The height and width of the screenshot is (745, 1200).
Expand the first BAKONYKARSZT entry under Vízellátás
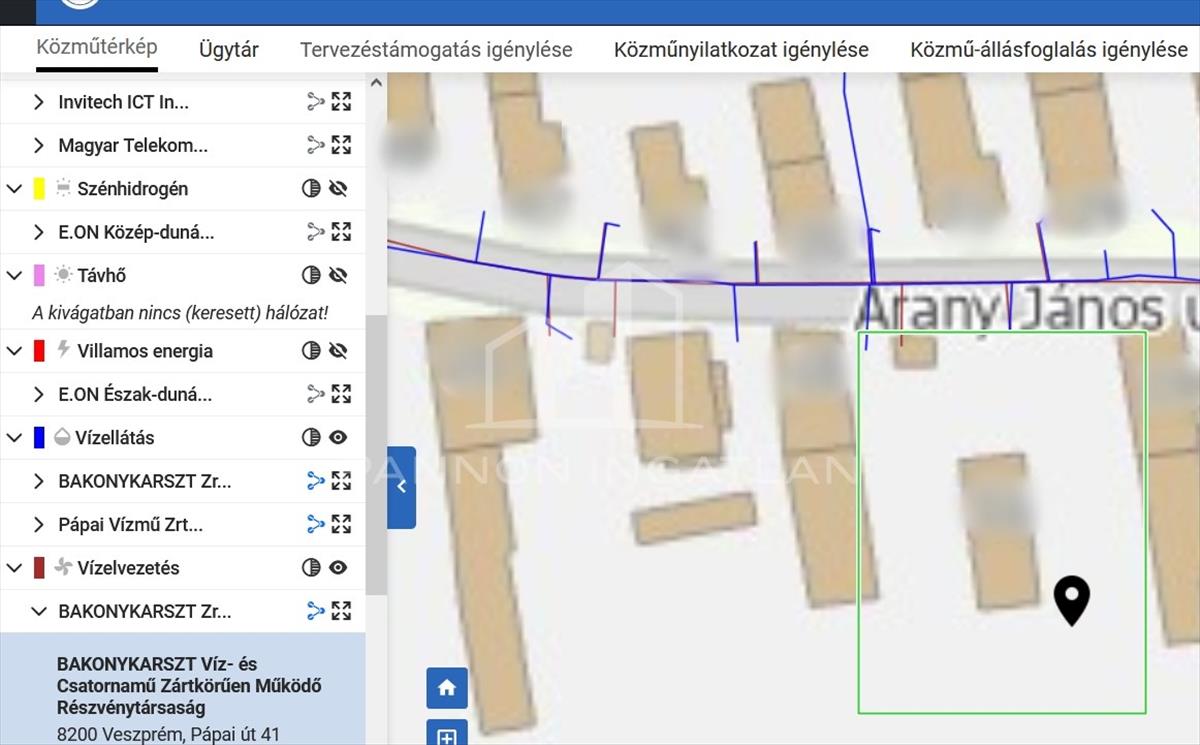pyautogui.click(x=39, y=481)
